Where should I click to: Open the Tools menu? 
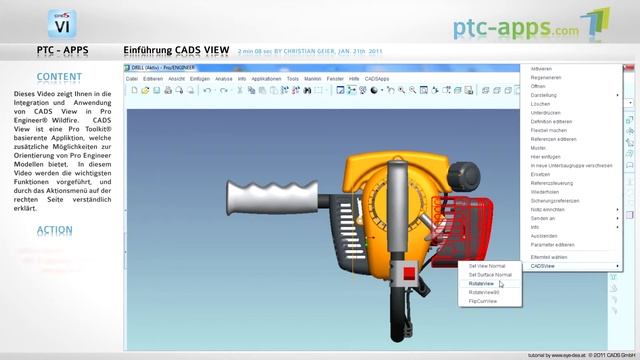(293, 79)
